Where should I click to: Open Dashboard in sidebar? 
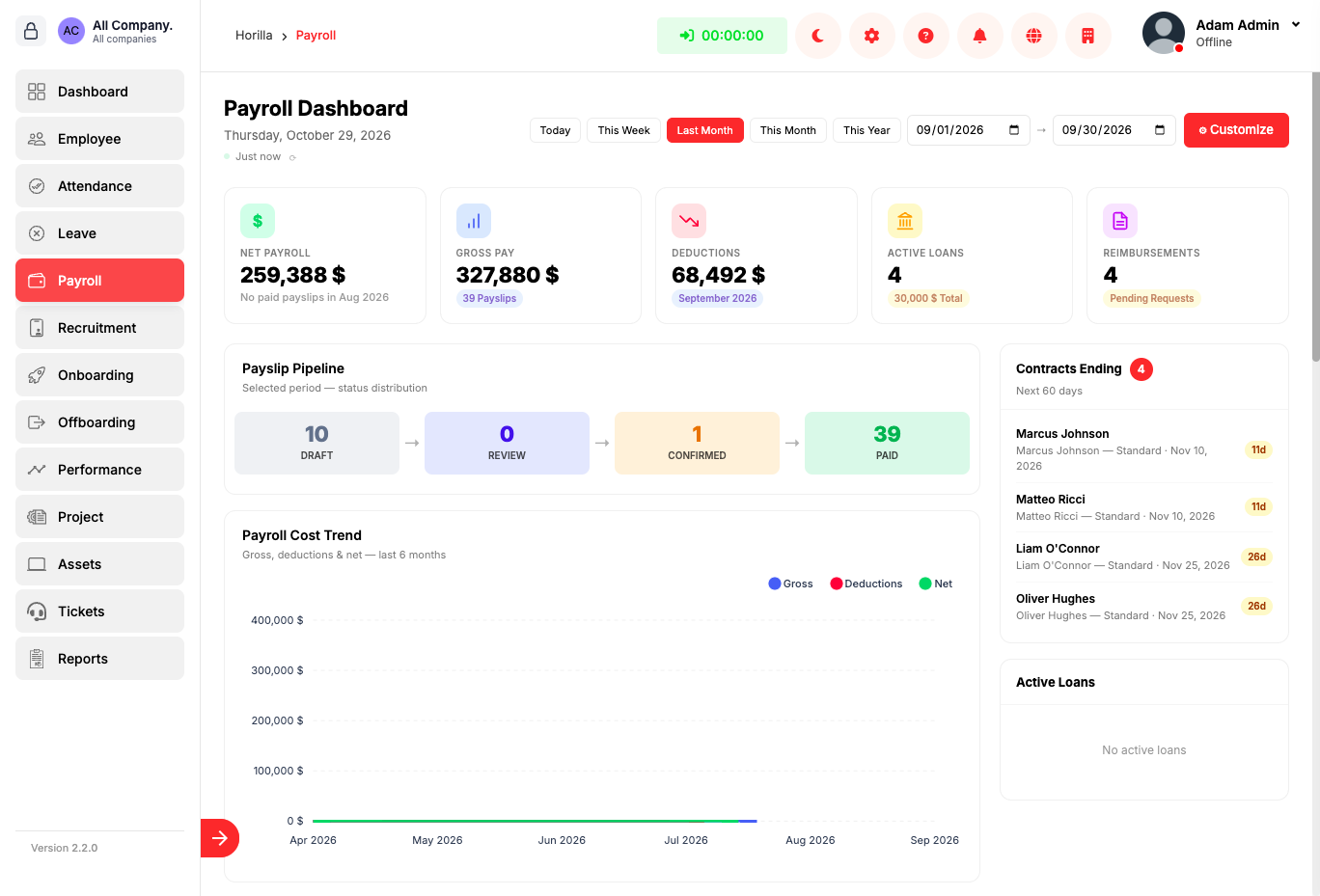(99, 91)
